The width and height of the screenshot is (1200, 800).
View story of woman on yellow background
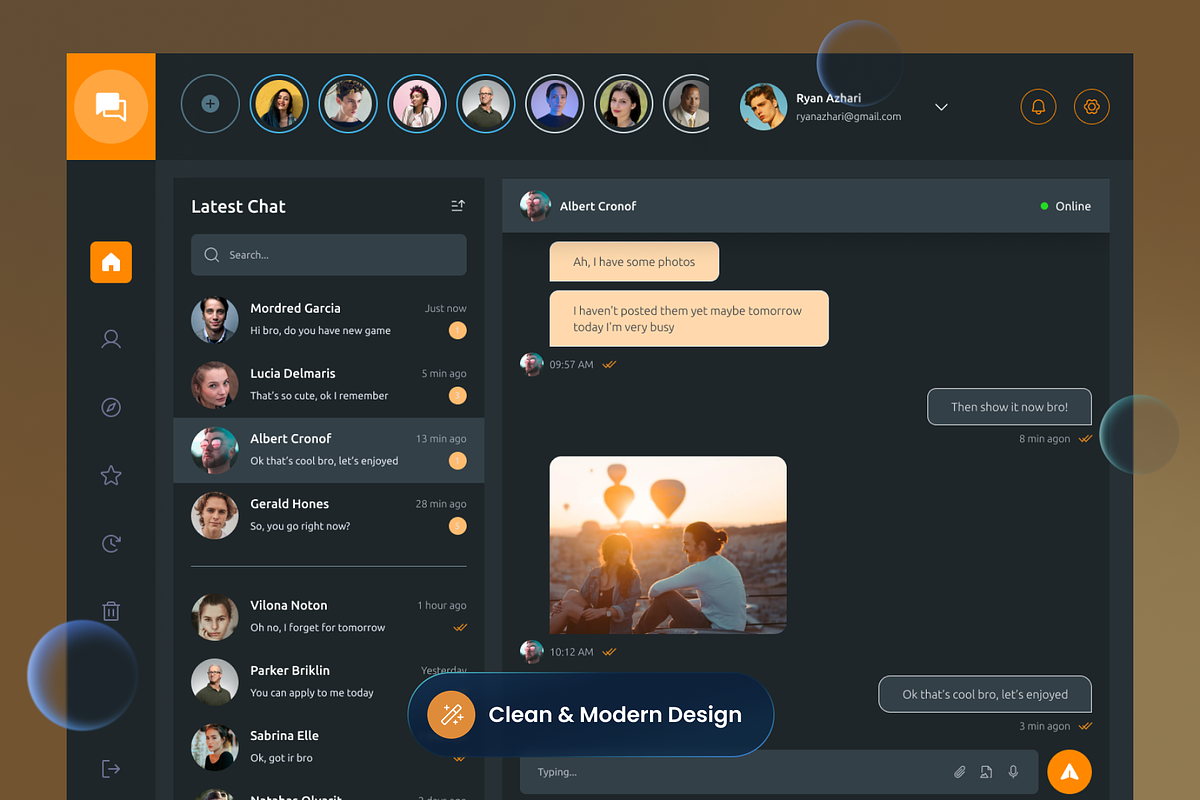coord(279,104)
